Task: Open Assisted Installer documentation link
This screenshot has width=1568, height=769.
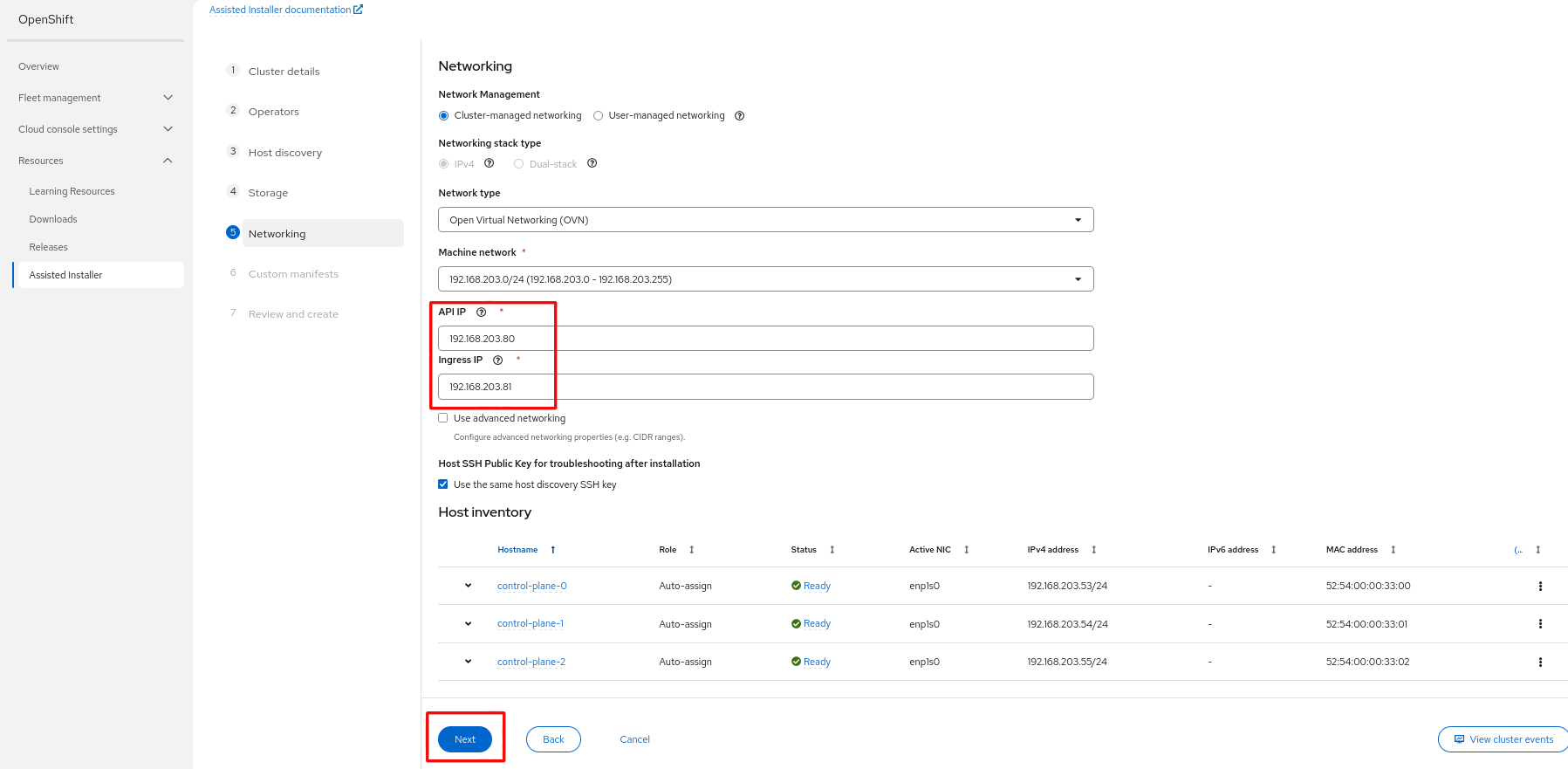Action: coord(280,10)
